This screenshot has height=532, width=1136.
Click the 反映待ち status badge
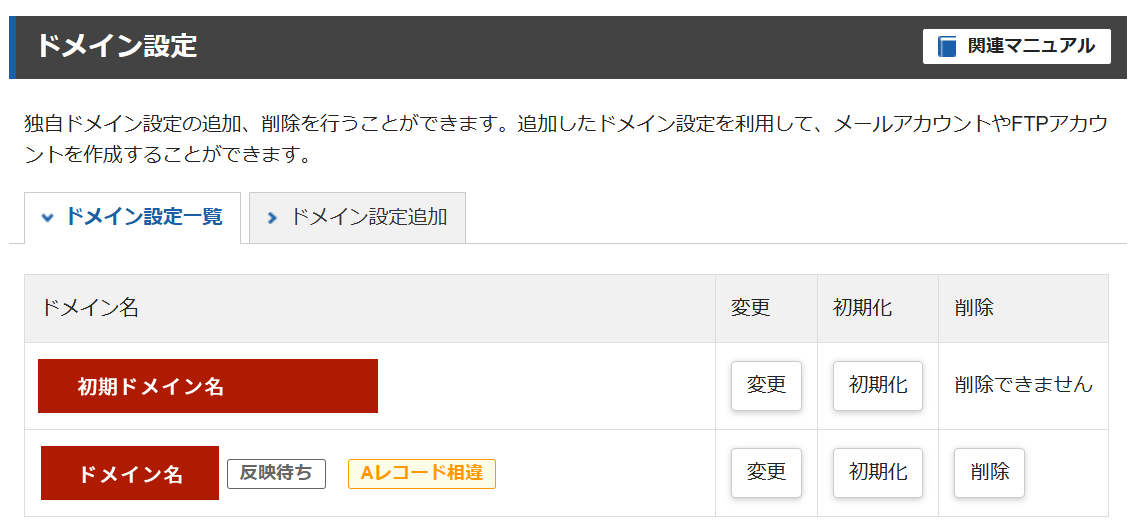click(276, 473)
